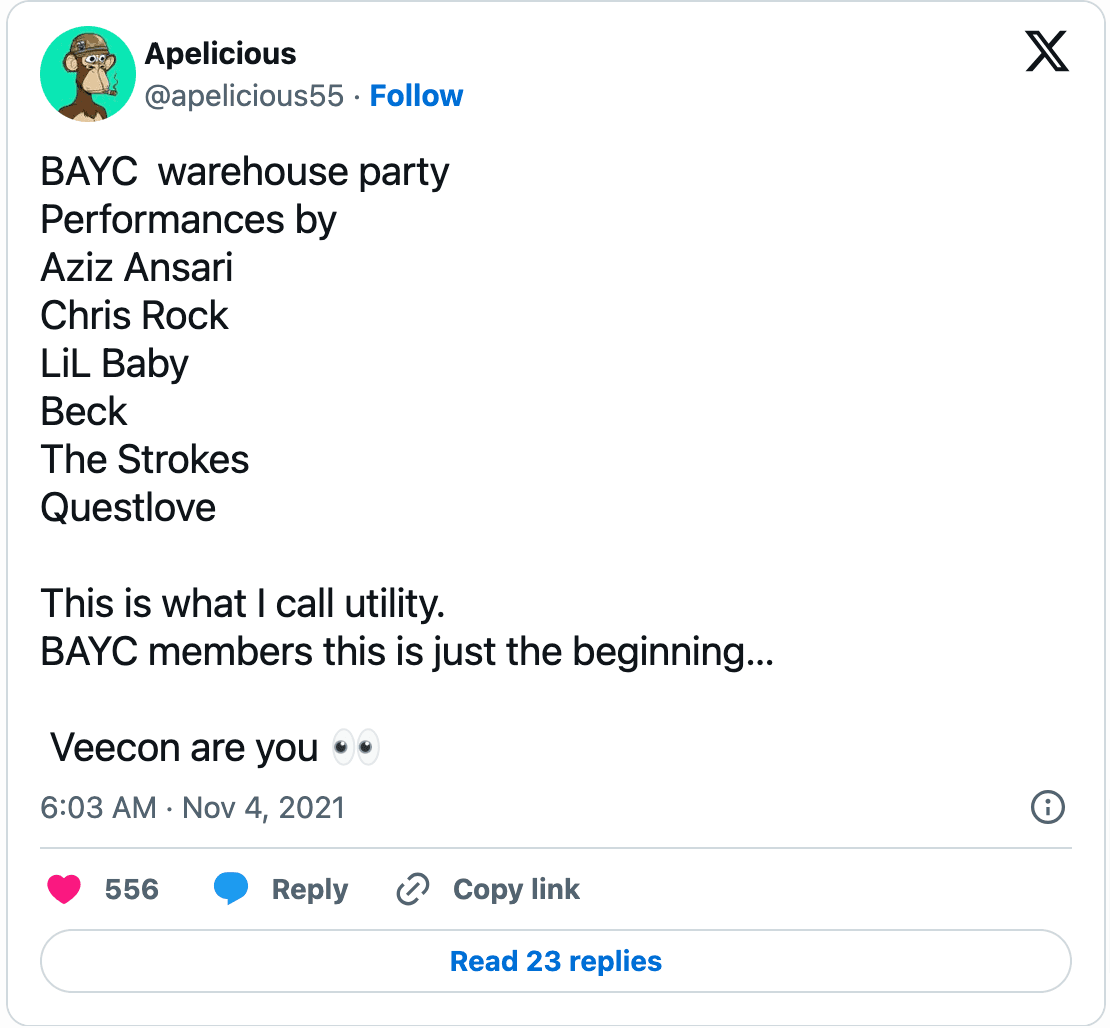Open the tweet info disclosure
Screen dimensions: 1110x1028
1047,808
